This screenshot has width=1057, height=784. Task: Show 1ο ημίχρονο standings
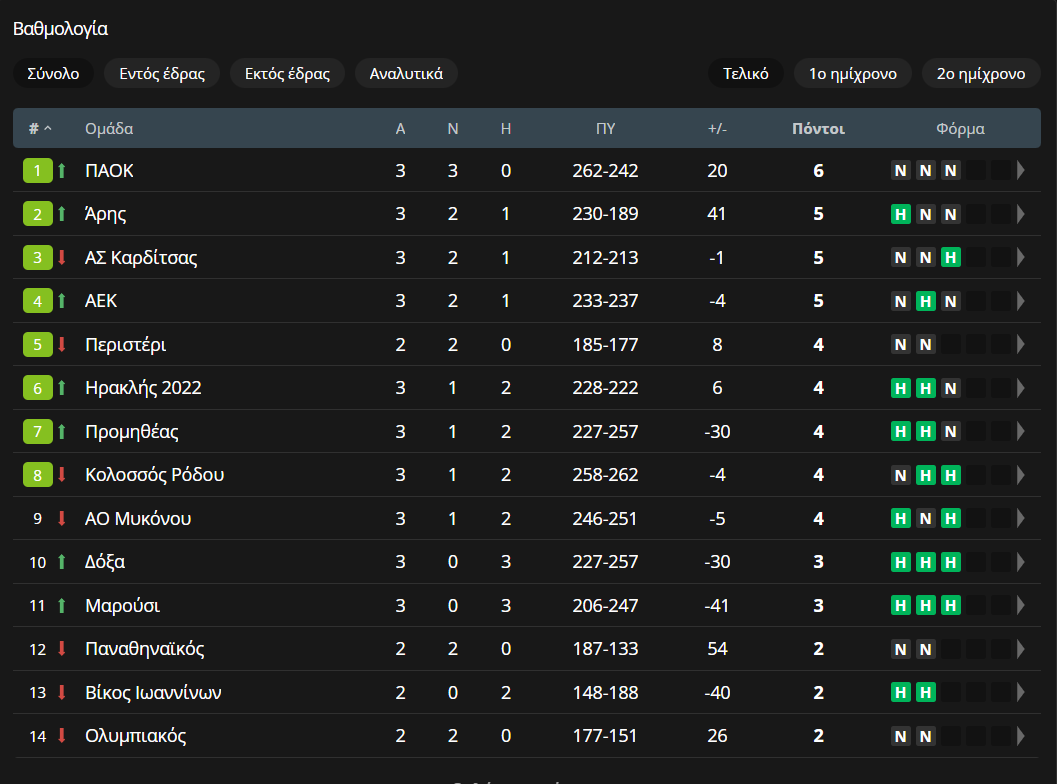(x=853, y=73)
